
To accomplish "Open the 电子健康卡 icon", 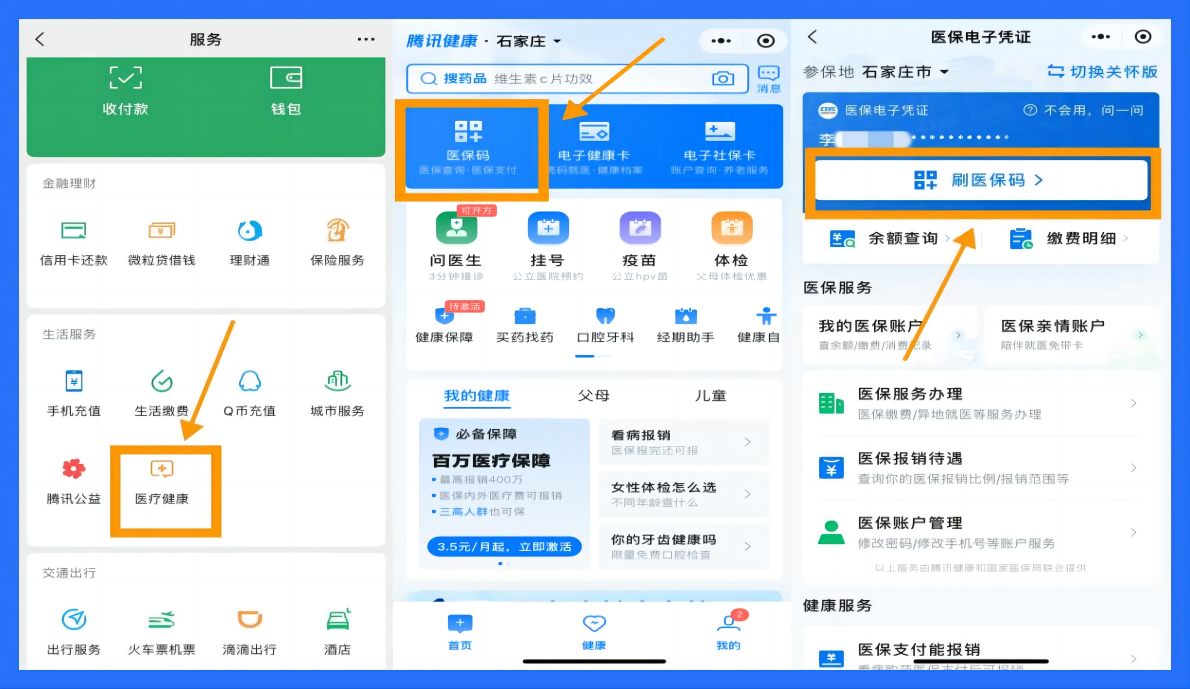I will point(594,145).
